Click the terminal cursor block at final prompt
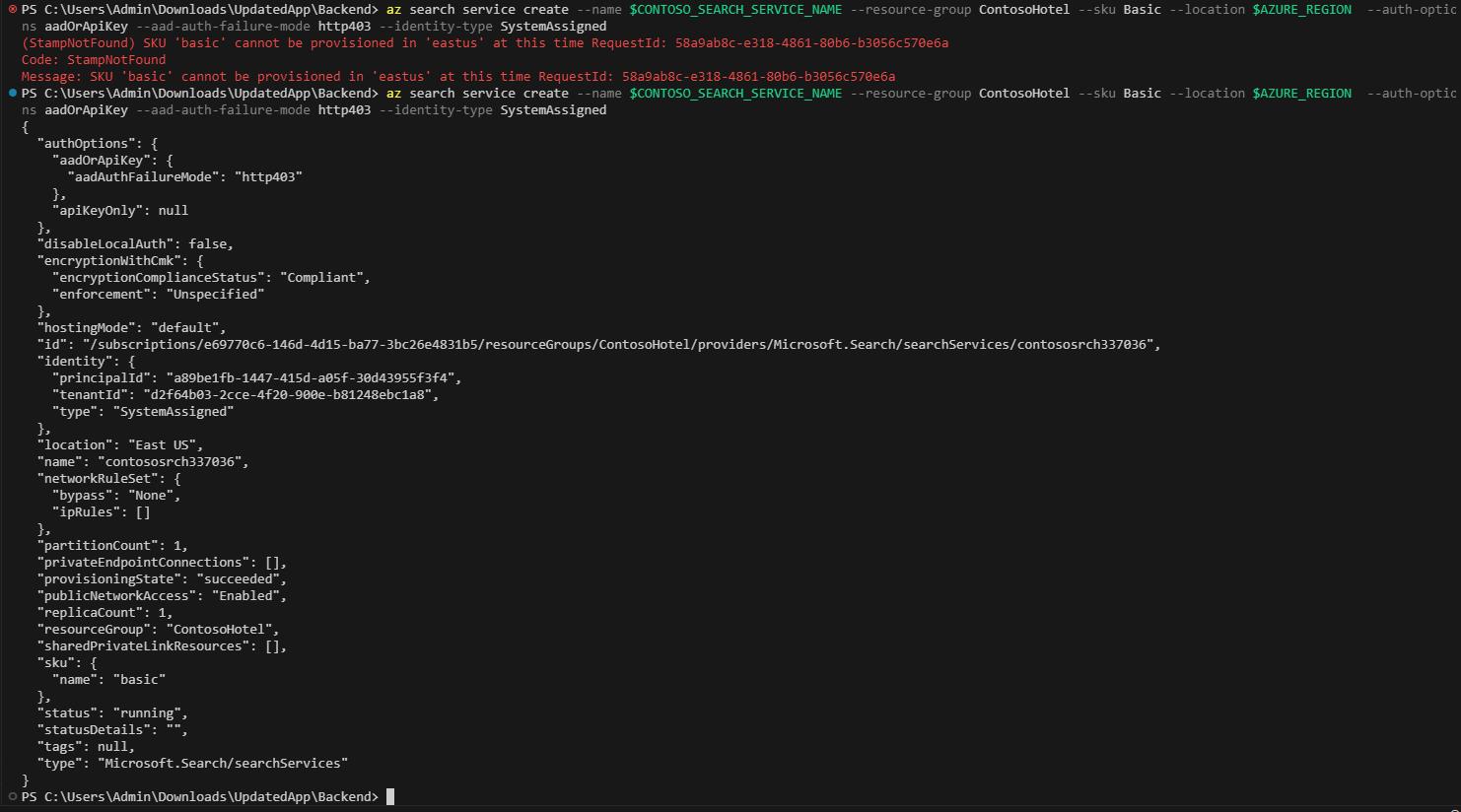The image size is (1461, 812). [390, 796]
